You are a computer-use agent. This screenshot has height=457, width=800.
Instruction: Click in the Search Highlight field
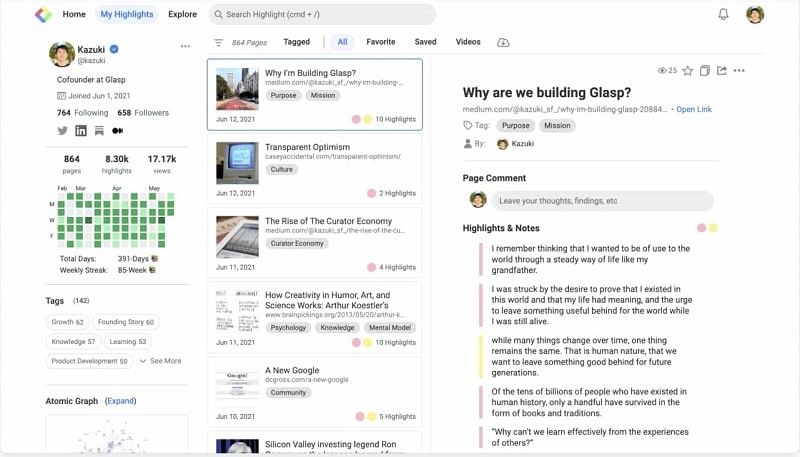[x=322, y=14]
